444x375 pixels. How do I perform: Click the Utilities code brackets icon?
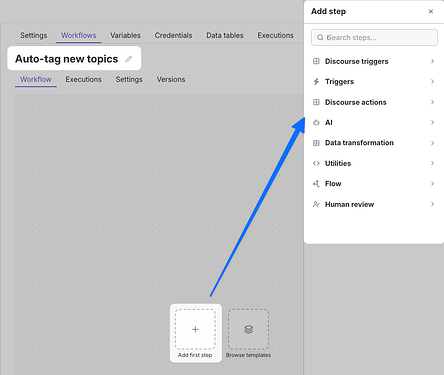coord(316,163)
